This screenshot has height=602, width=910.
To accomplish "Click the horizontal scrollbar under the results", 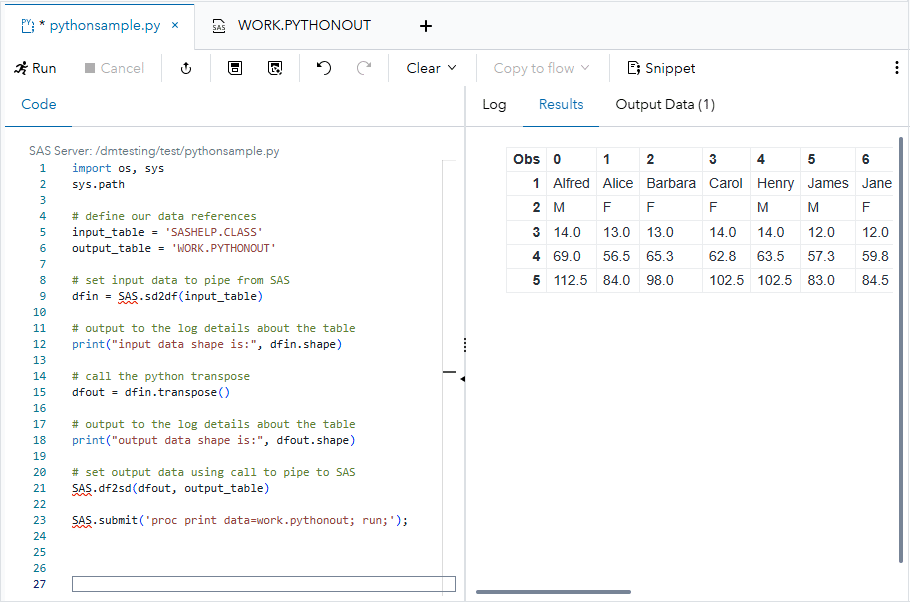I will (553, 592).
